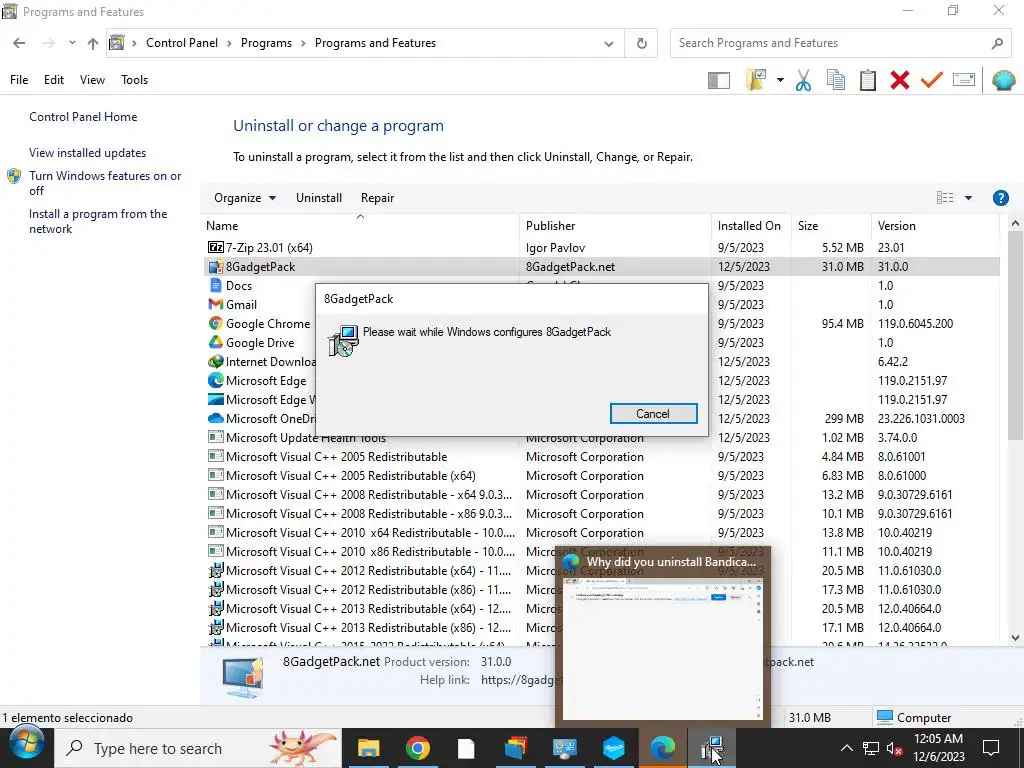Click the red X Delete toolbar icon
Image resolution: width=1024 pixels, height=768 pixels.
coord(899,80)
